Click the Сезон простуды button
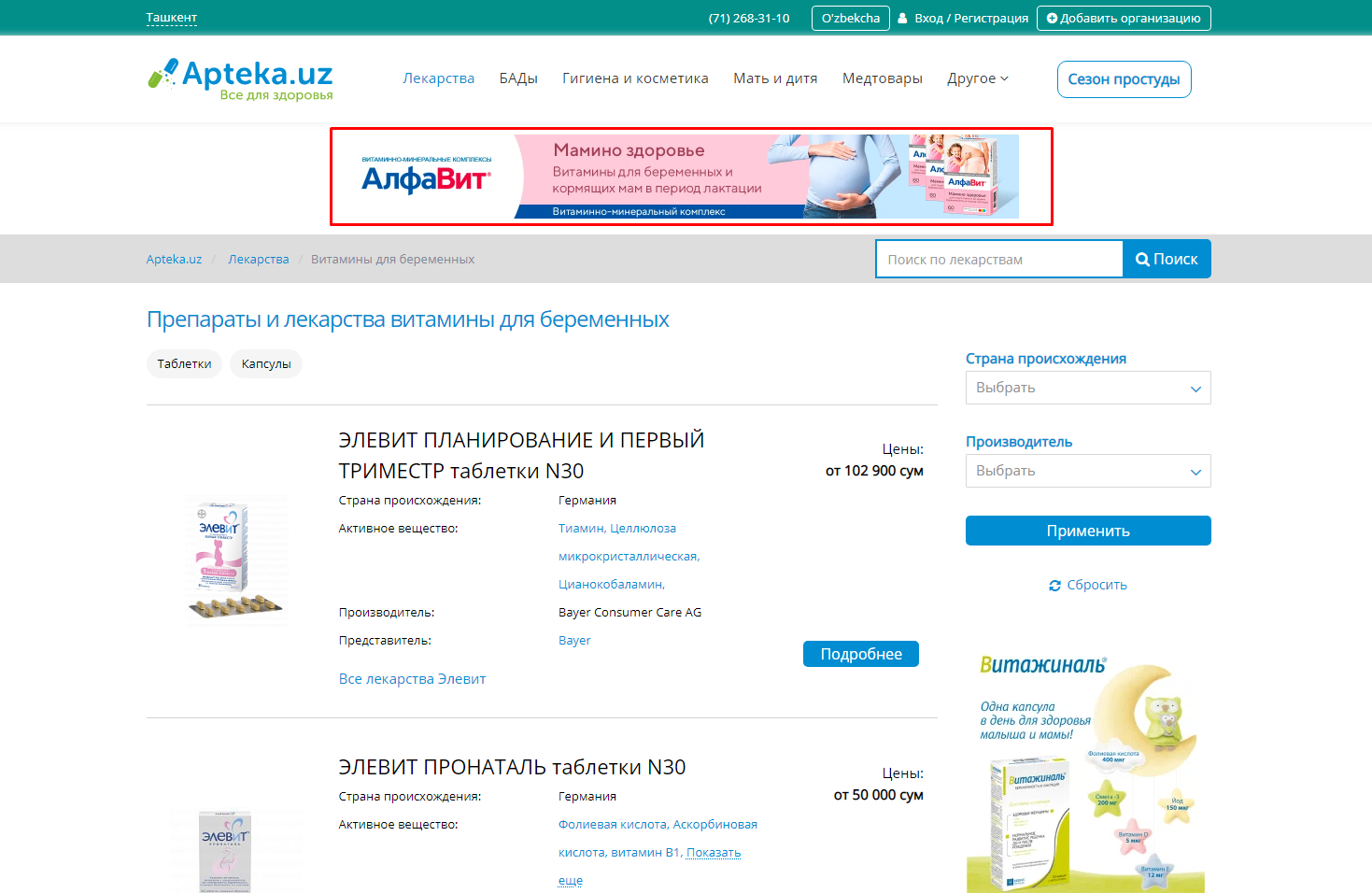 pyautogui.click(x=1124, y=79)
